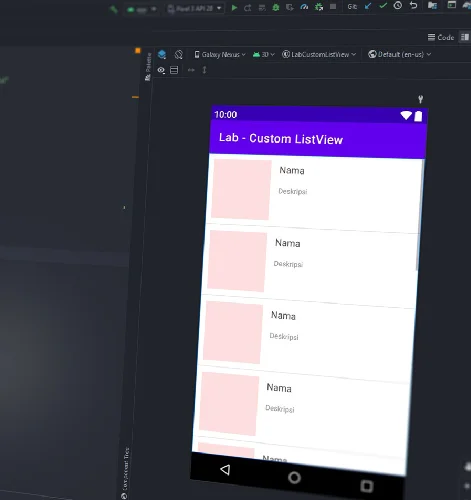The height and width of the screenshot is (500, 471).
Task: Switch to Code view mode
Action: click(x=441, y=37)
